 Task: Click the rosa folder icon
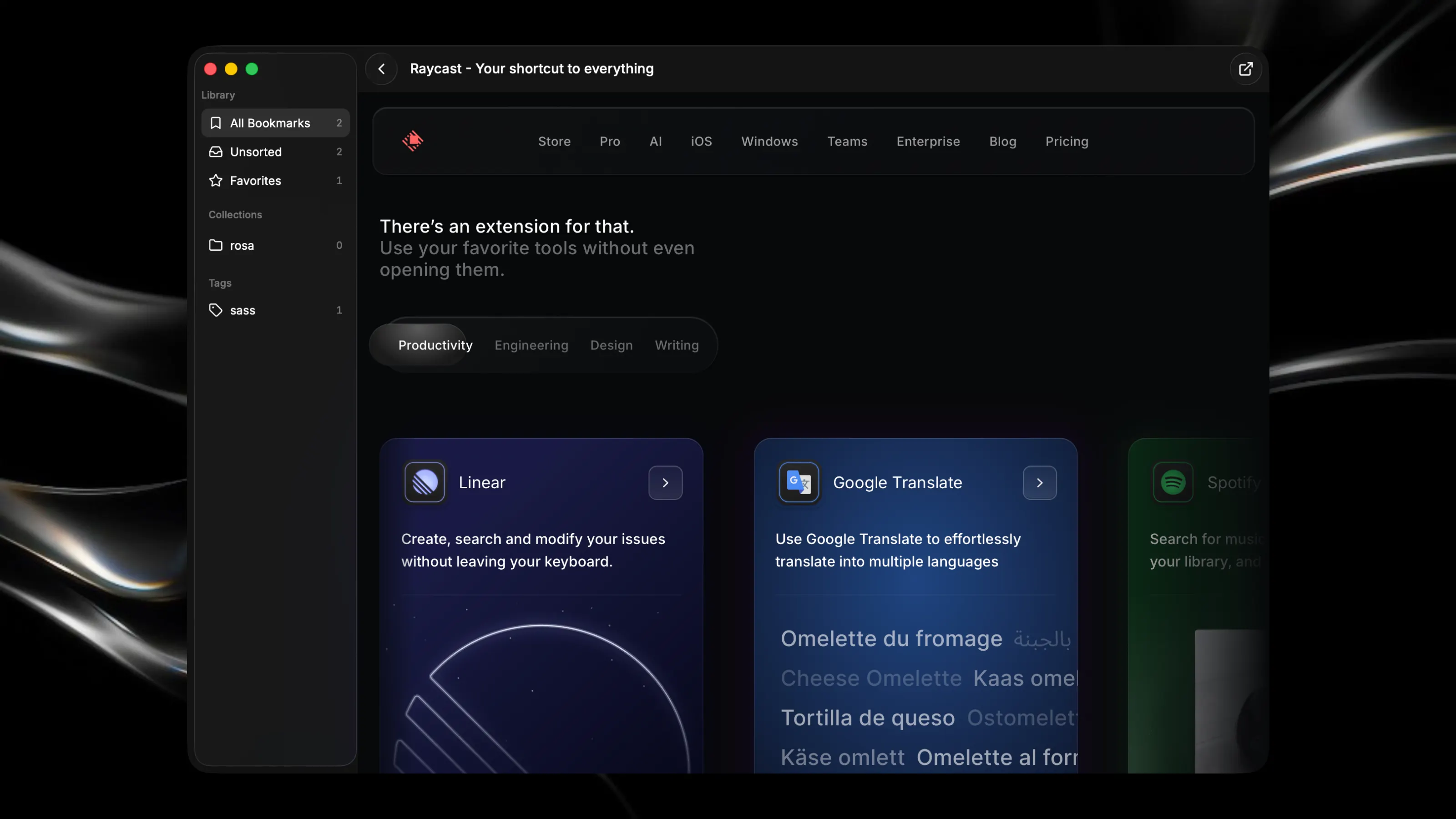pyautogui.click(x=215, y=245)
